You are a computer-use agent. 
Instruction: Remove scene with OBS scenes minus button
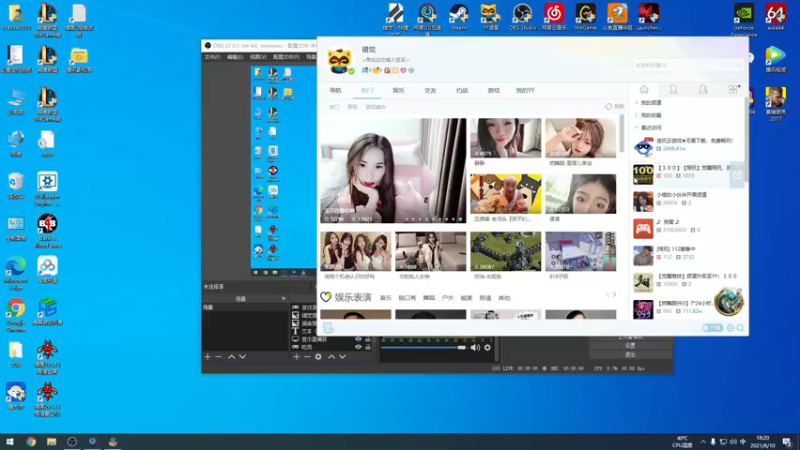point(218,357)
